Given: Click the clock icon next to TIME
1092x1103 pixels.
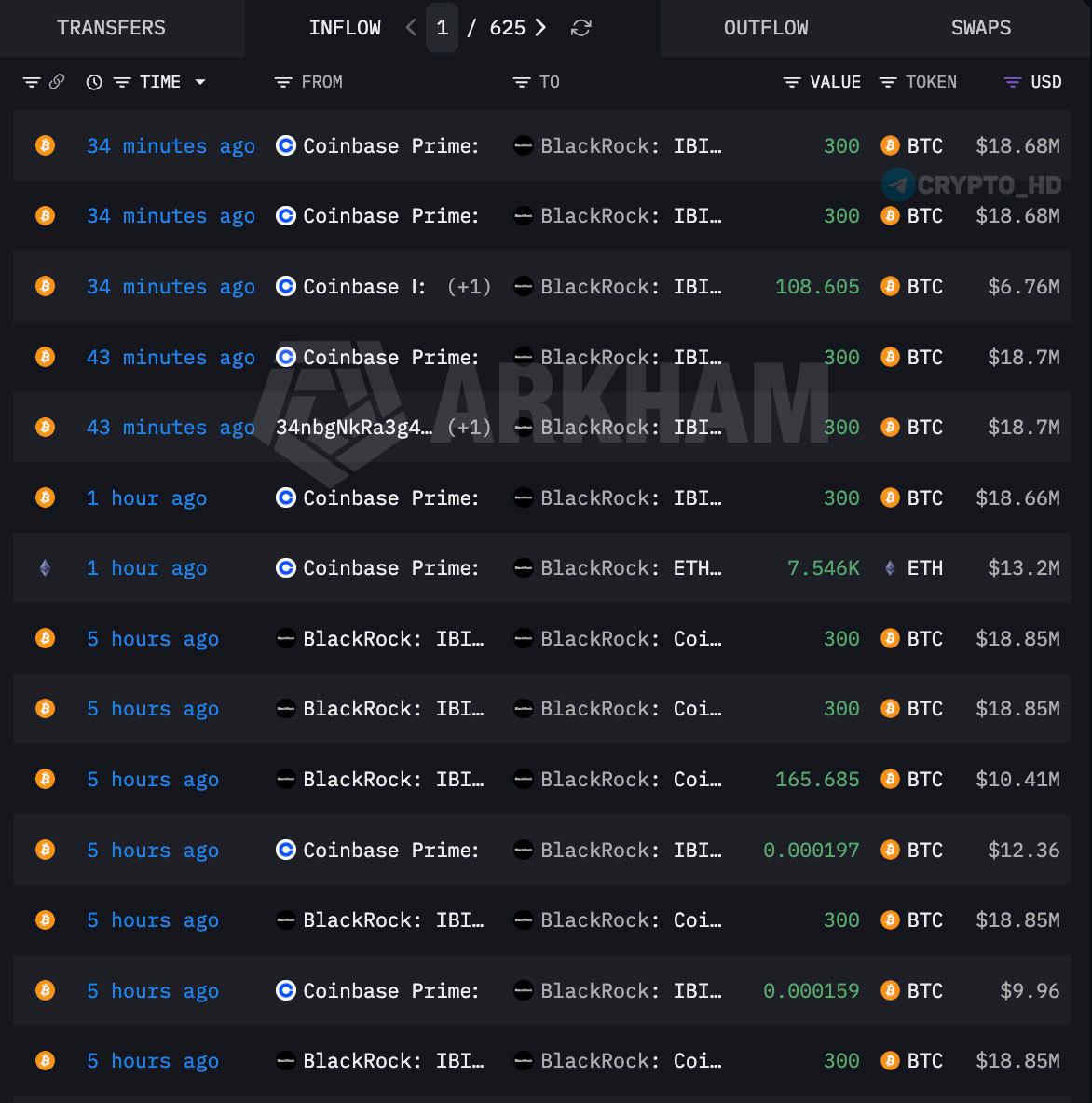Looking at the screenshot, I should 93,82.
